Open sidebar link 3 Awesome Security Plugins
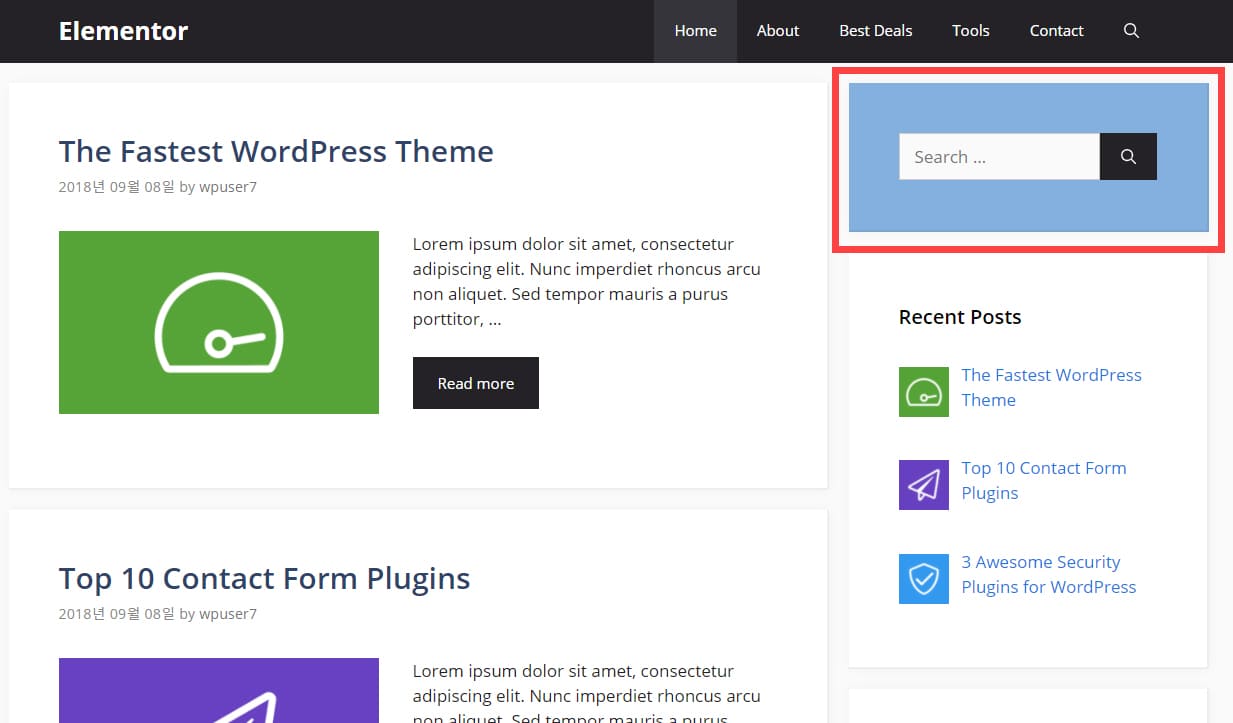Image resolution: width=1233 pixels, height=723 pixels. pos(1049,574)
